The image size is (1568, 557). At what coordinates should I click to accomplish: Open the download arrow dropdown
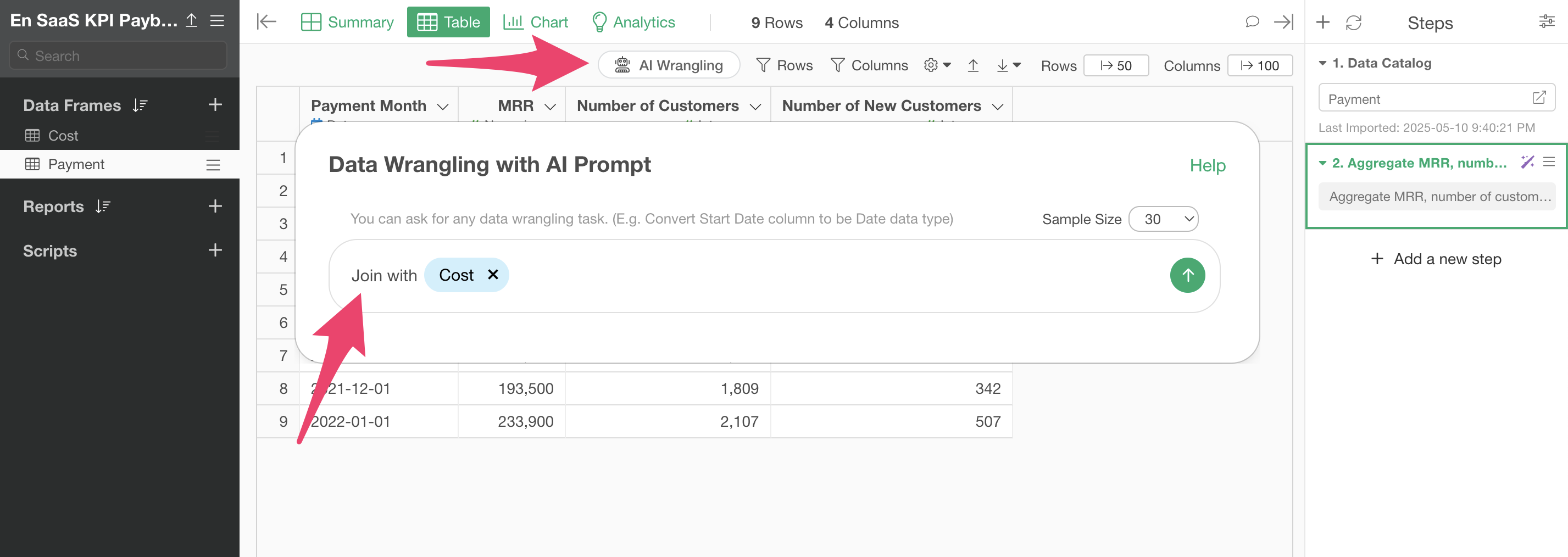[x=1008, y=65]
